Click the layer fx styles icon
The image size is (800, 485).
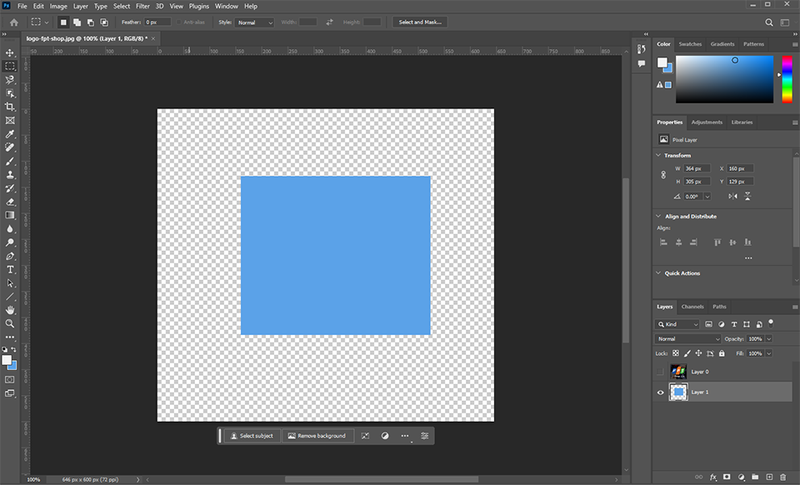click(x=713, y=477)
